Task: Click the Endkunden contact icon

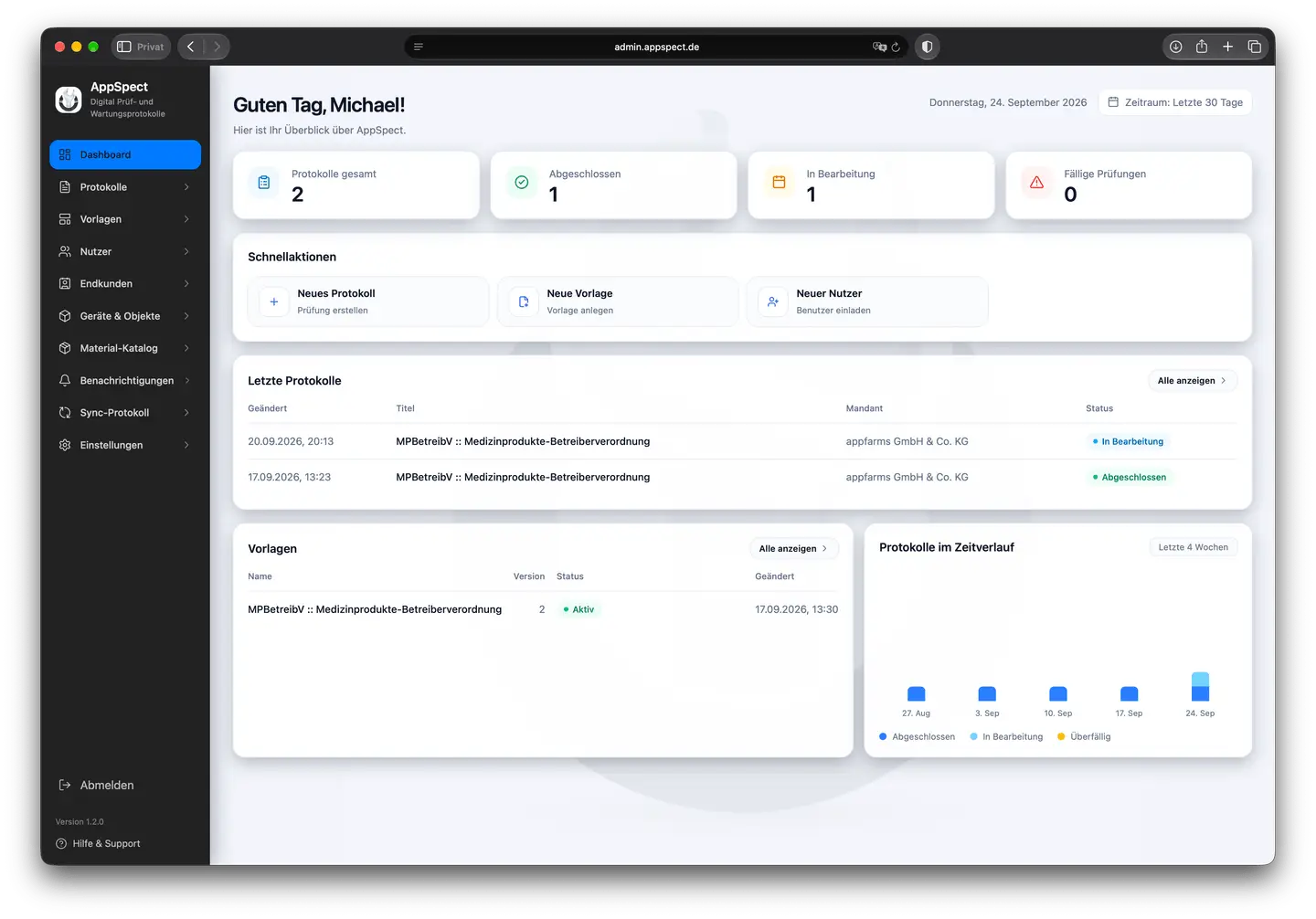Action: [65, 284]
